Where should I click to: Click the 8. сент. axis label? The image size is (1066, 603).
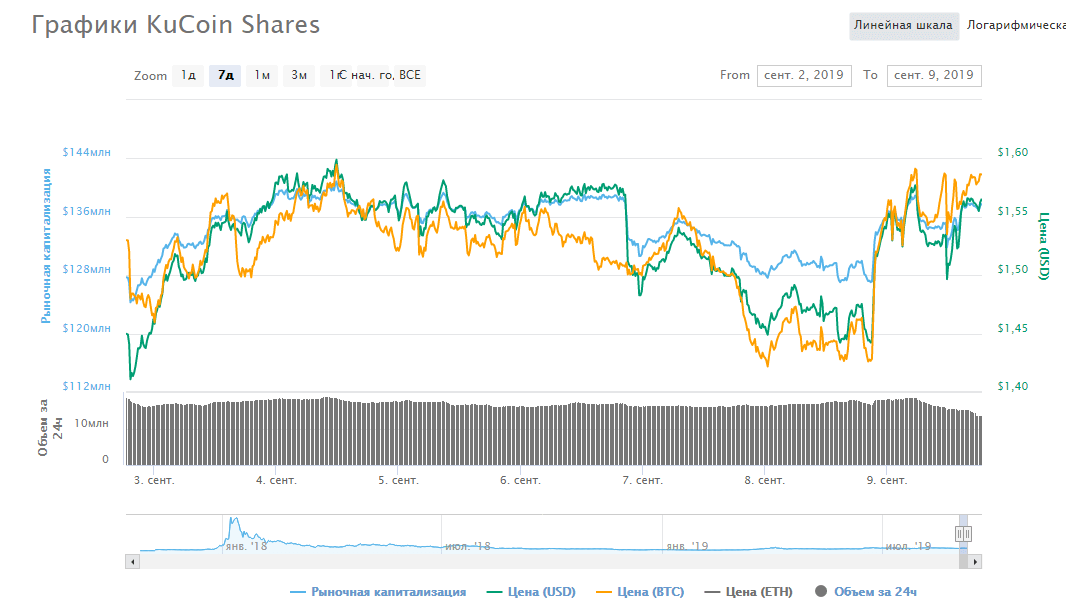[765, 481]
